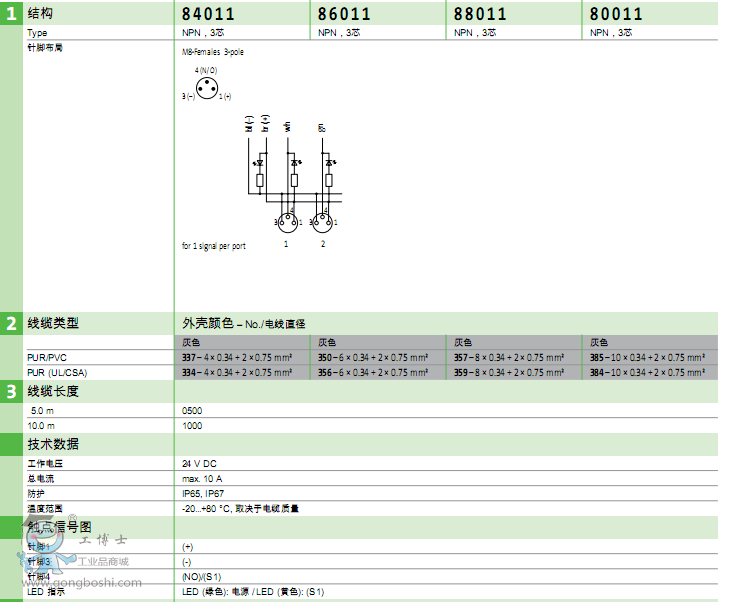Click the port 2 connector symbol in schematic

click(322, 221)
